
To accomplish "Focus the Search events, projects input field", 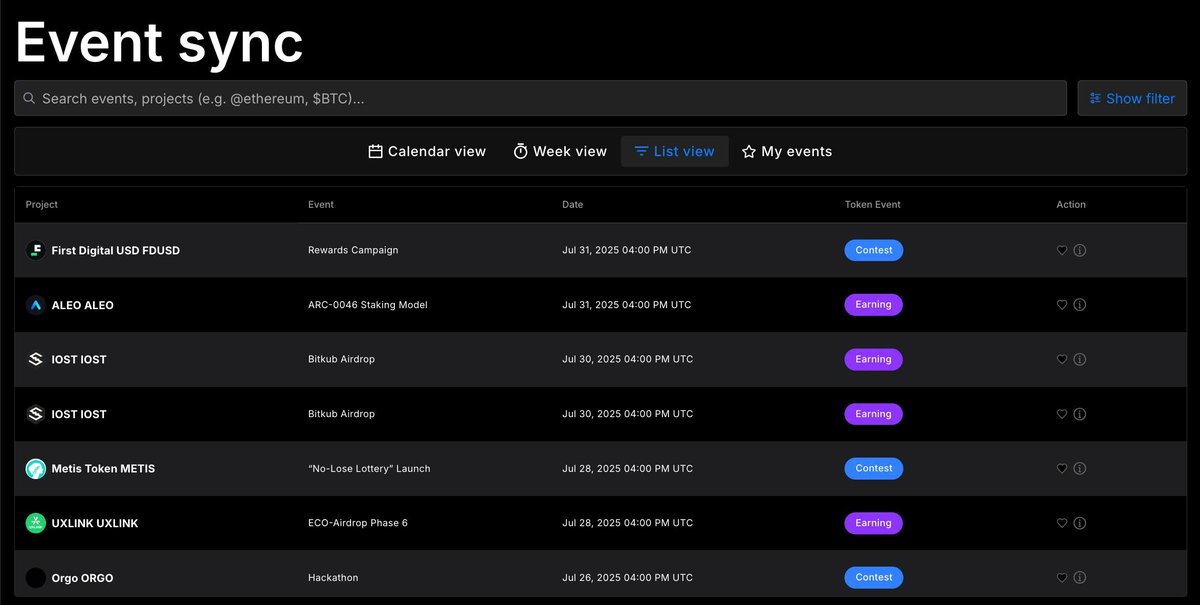I will tap(540, 98).
